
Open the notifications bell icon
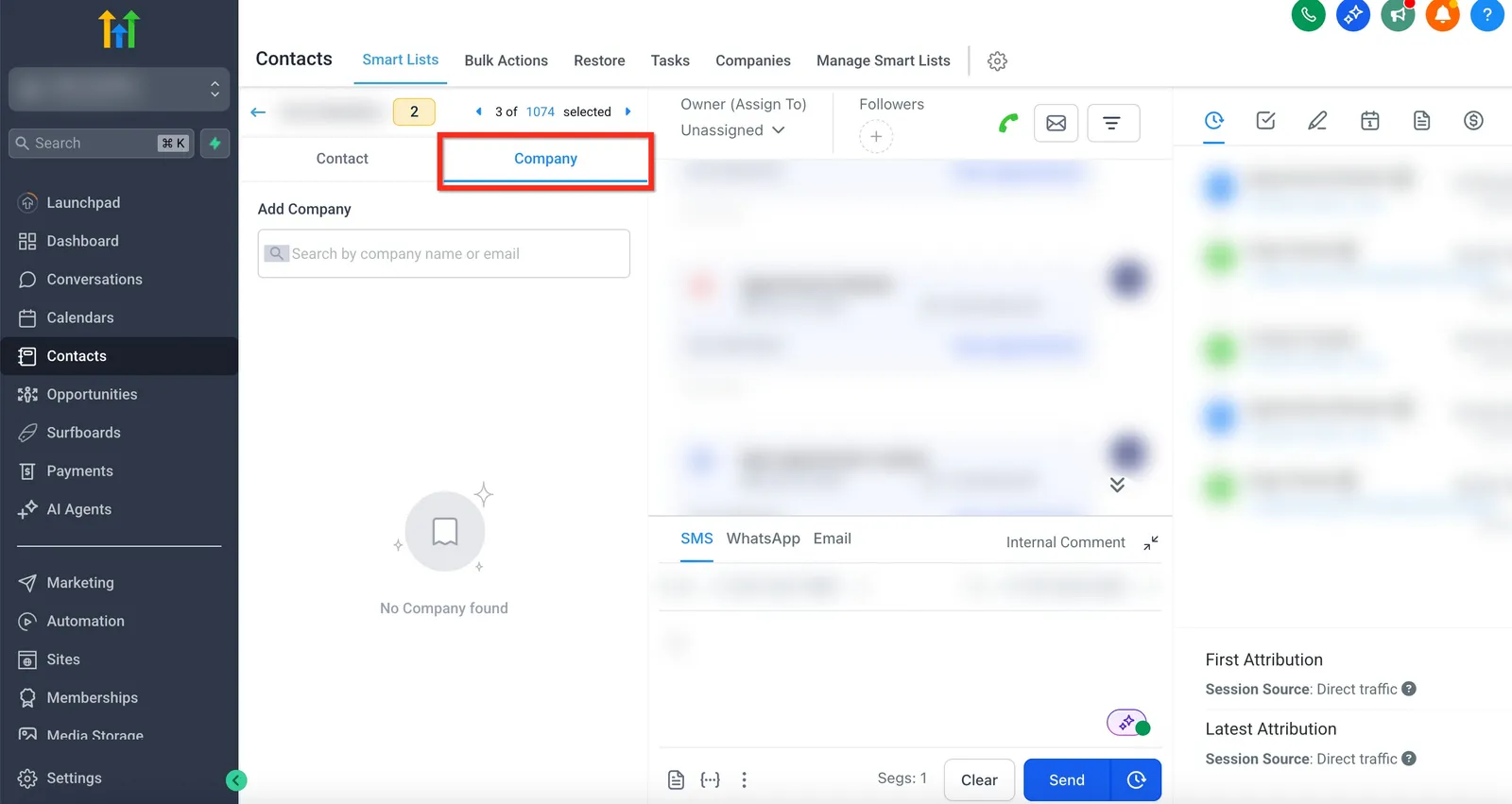pos(1442,15)
